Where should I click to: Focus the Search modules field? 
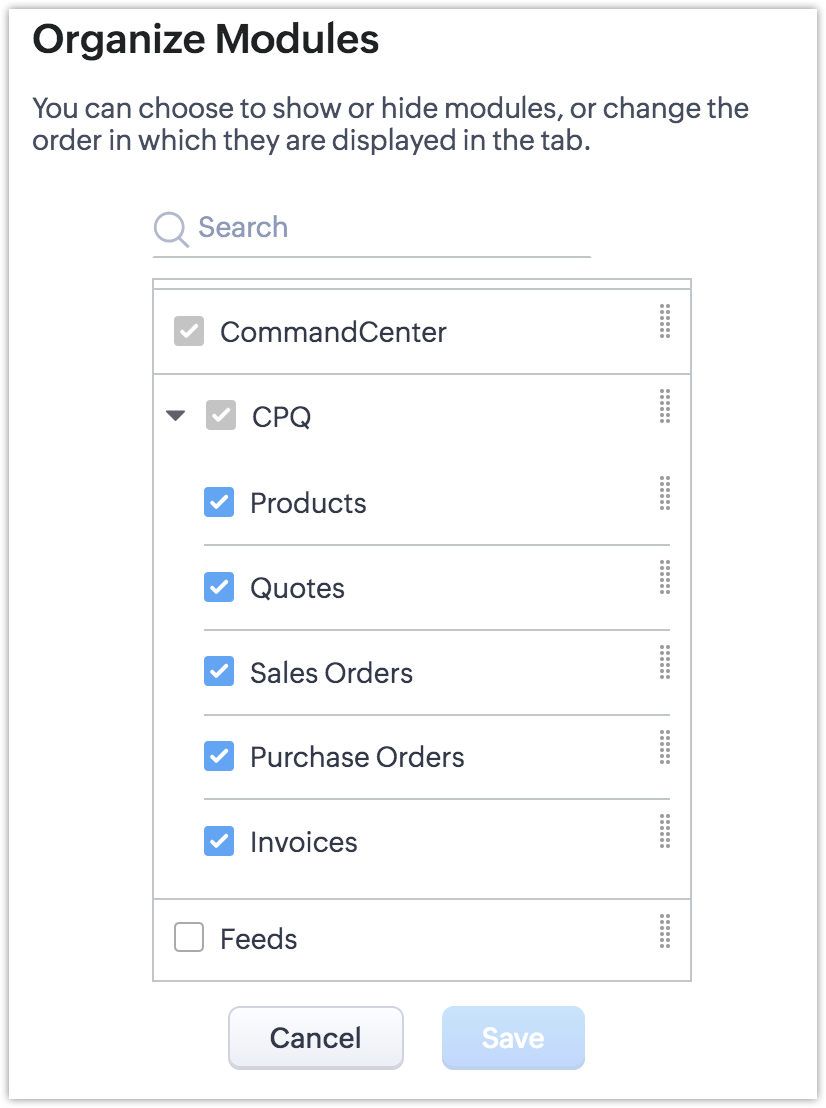tap(390, 228)
